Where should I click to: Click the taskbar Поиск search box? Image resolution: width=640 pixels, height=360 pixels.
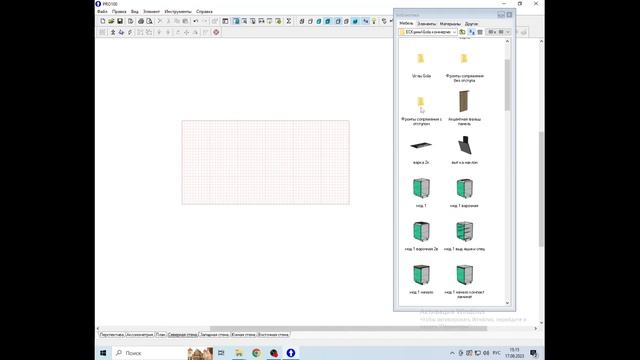click(x=149, y=353)
